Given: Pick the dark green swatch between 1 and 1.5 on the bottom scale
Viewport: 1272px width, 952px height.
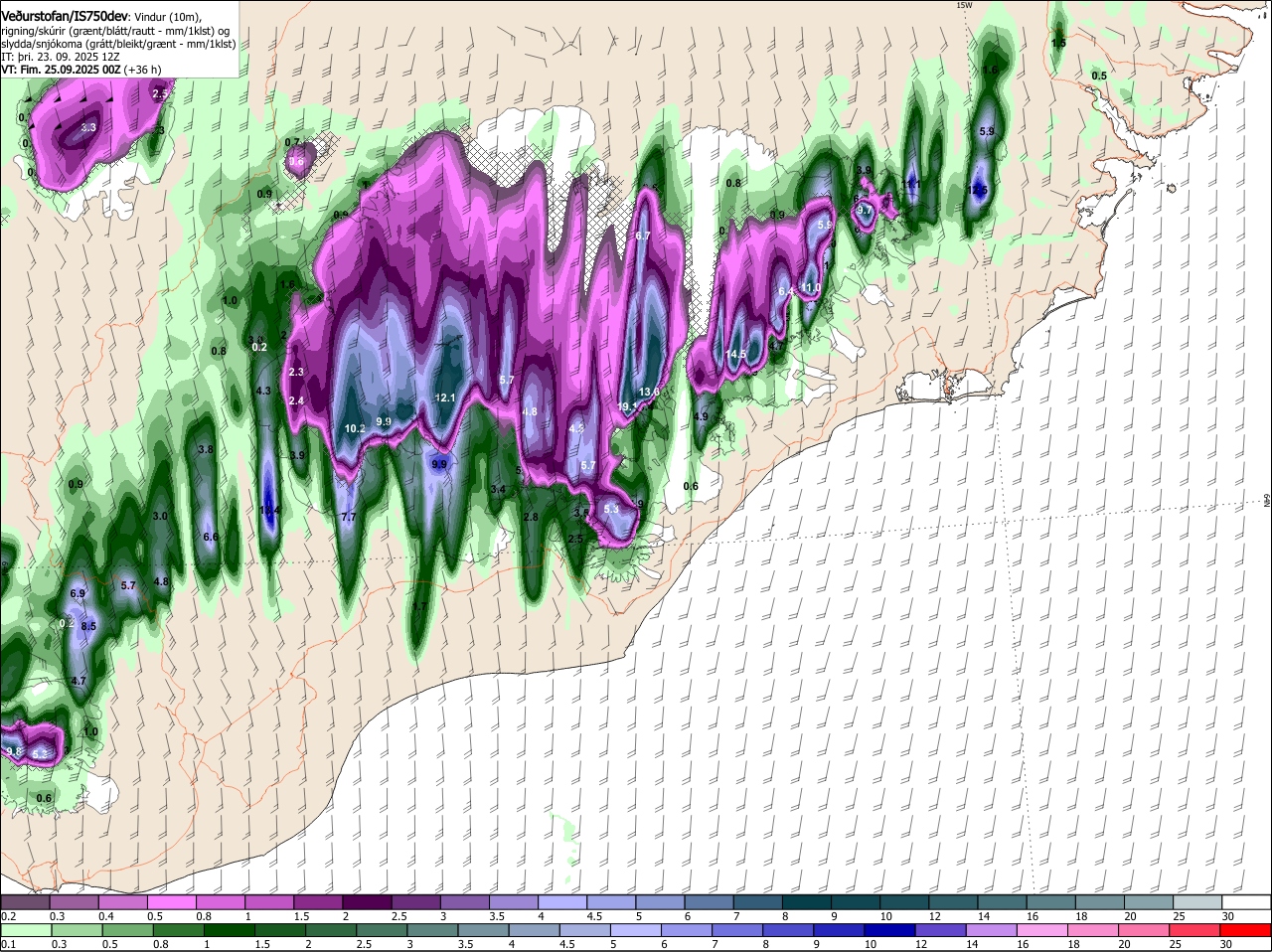Looking at the screenshot, I should [x=230, y=930].
